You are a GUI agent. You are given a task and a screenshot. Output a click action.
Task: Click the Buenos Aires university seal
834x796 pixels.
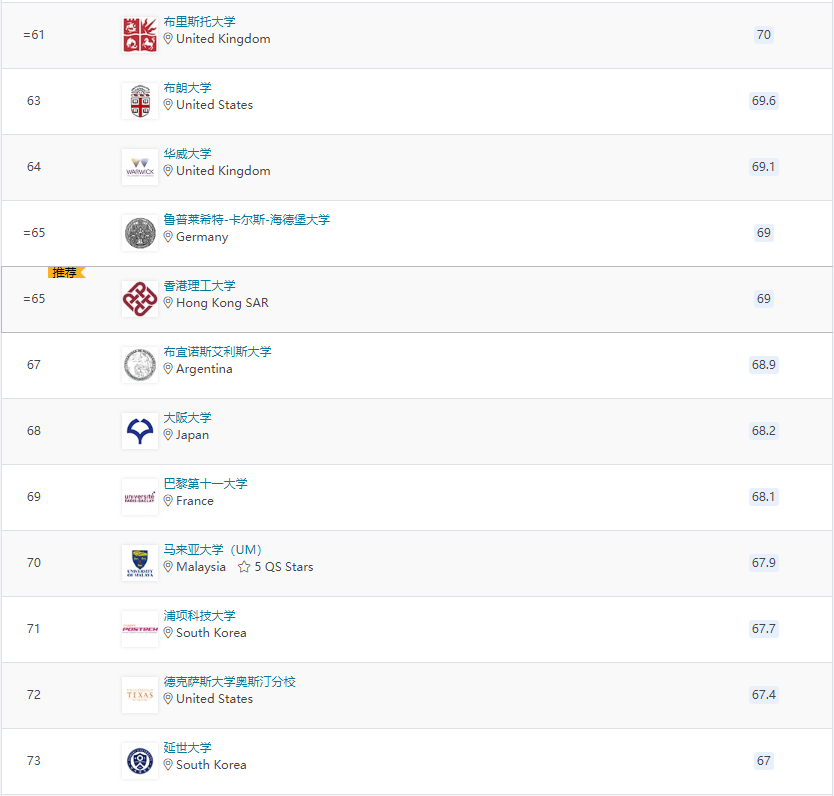coord(139,365)
